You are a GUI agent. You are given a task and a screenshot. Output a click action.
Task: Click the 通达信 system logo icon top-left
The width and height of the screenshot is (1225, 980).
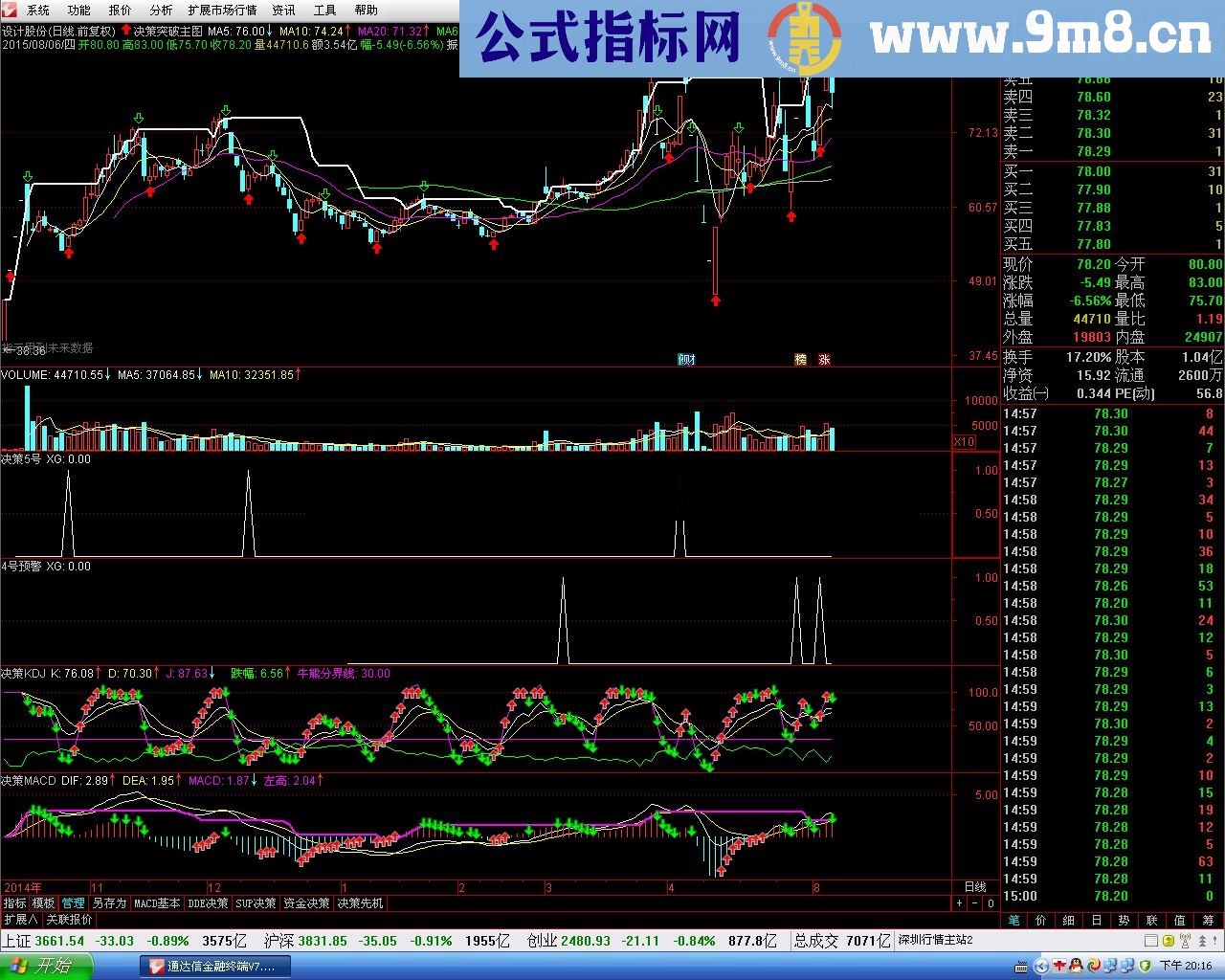[11, 11]
